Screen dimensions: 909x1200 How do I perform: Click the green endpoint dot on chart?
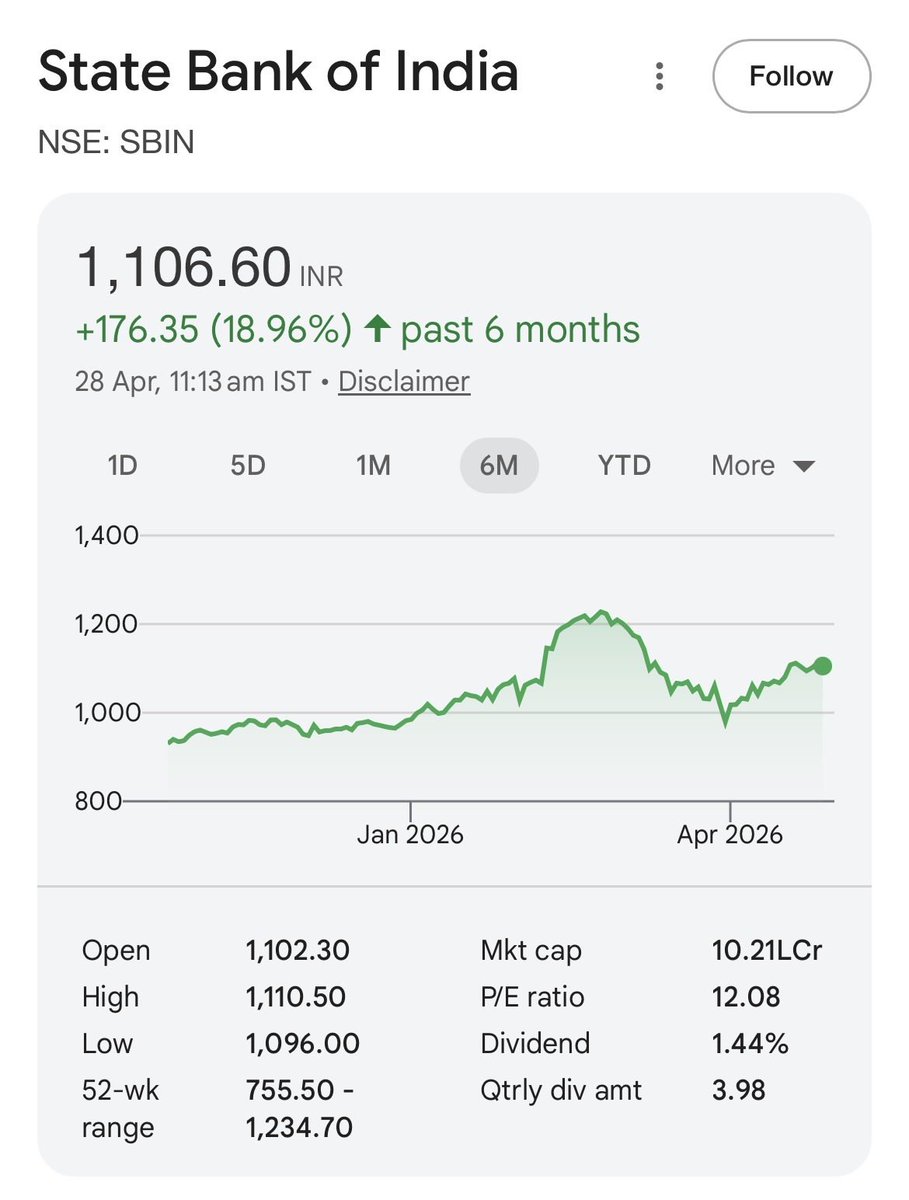click(823, 666)
